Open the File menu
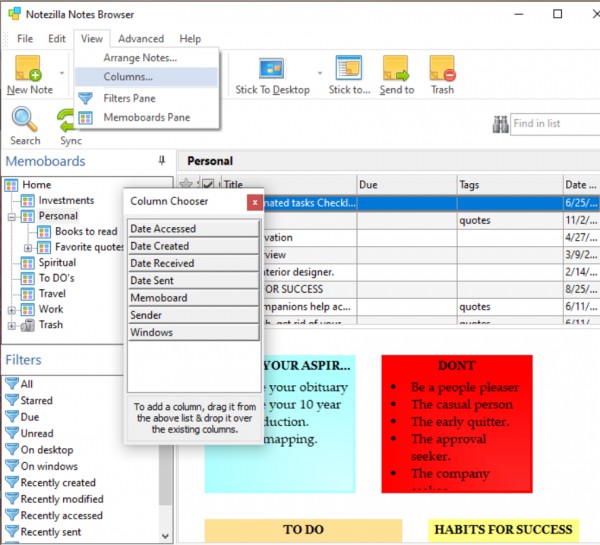The height and width of the screenshot is (545, 600). point(25,39)
